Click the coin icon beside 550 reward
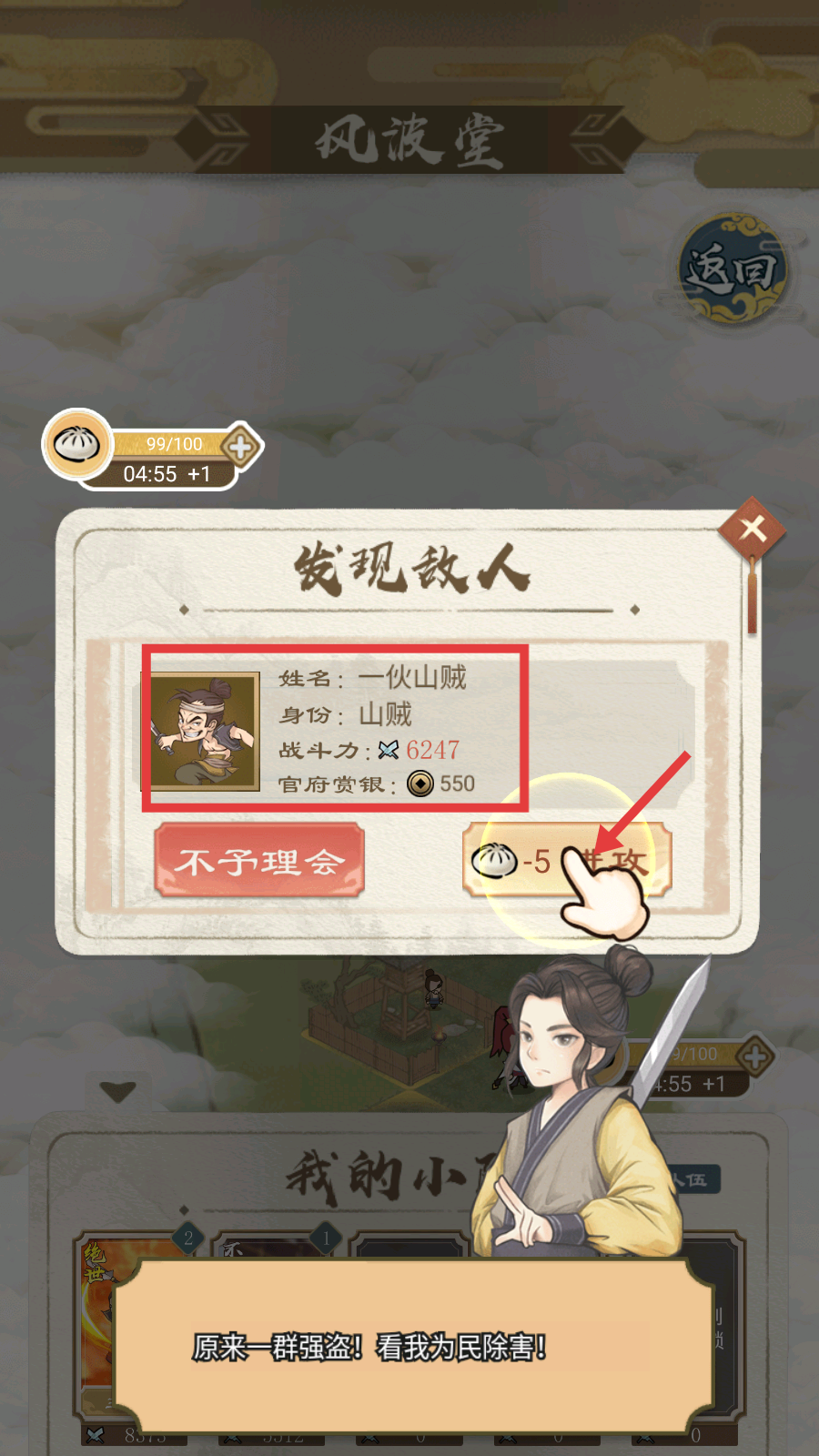This screenshot has width=819, height=1456. click(420, 784)
